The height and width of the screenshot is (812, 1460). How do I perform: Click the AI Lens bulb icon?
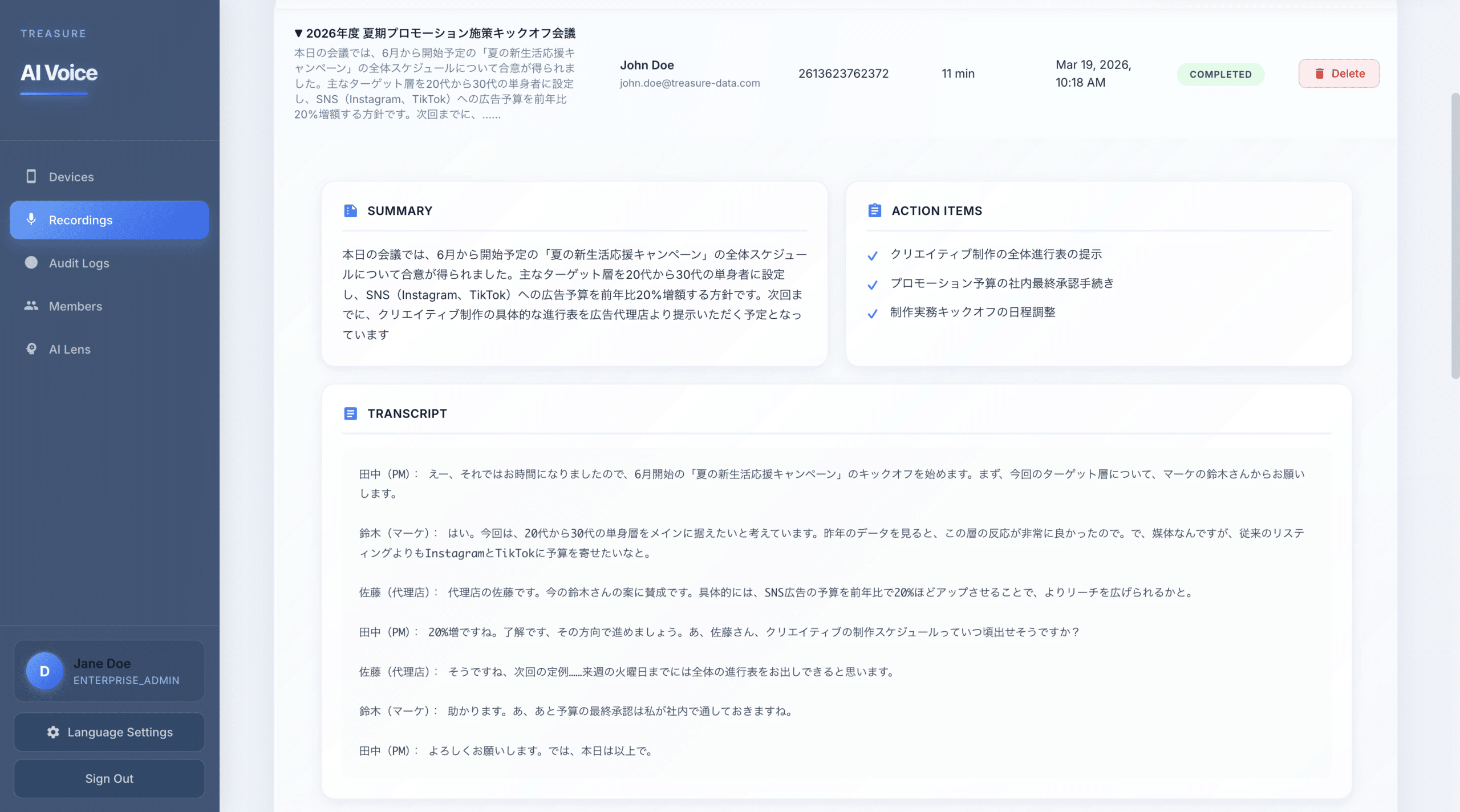31,348
